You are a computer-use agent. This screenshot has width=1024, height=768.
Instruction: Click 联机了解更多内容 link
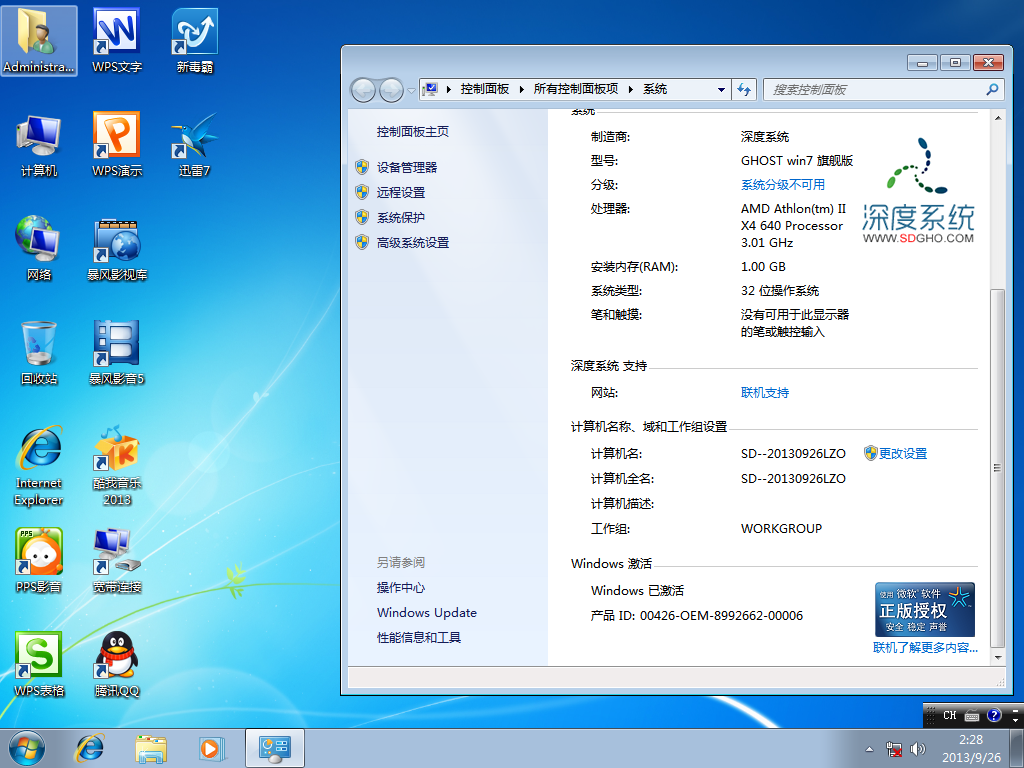(925, 647)
